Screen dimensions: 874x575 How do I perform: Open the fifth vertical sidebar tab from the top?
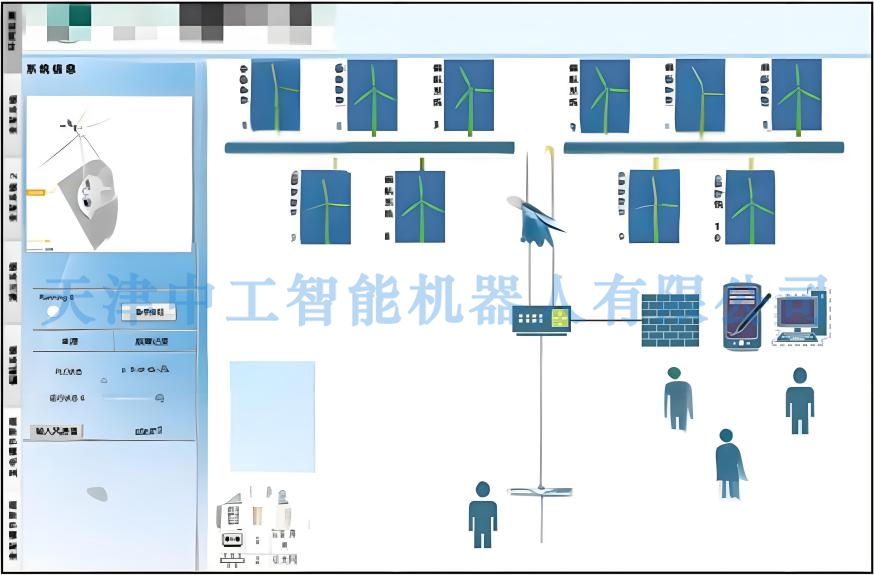12,366
